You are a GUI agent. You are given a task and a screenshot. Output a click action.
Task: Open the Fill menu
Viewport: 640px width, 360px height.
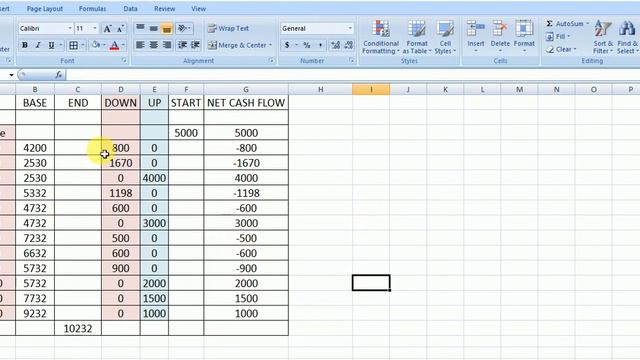(x=558, y=36)
